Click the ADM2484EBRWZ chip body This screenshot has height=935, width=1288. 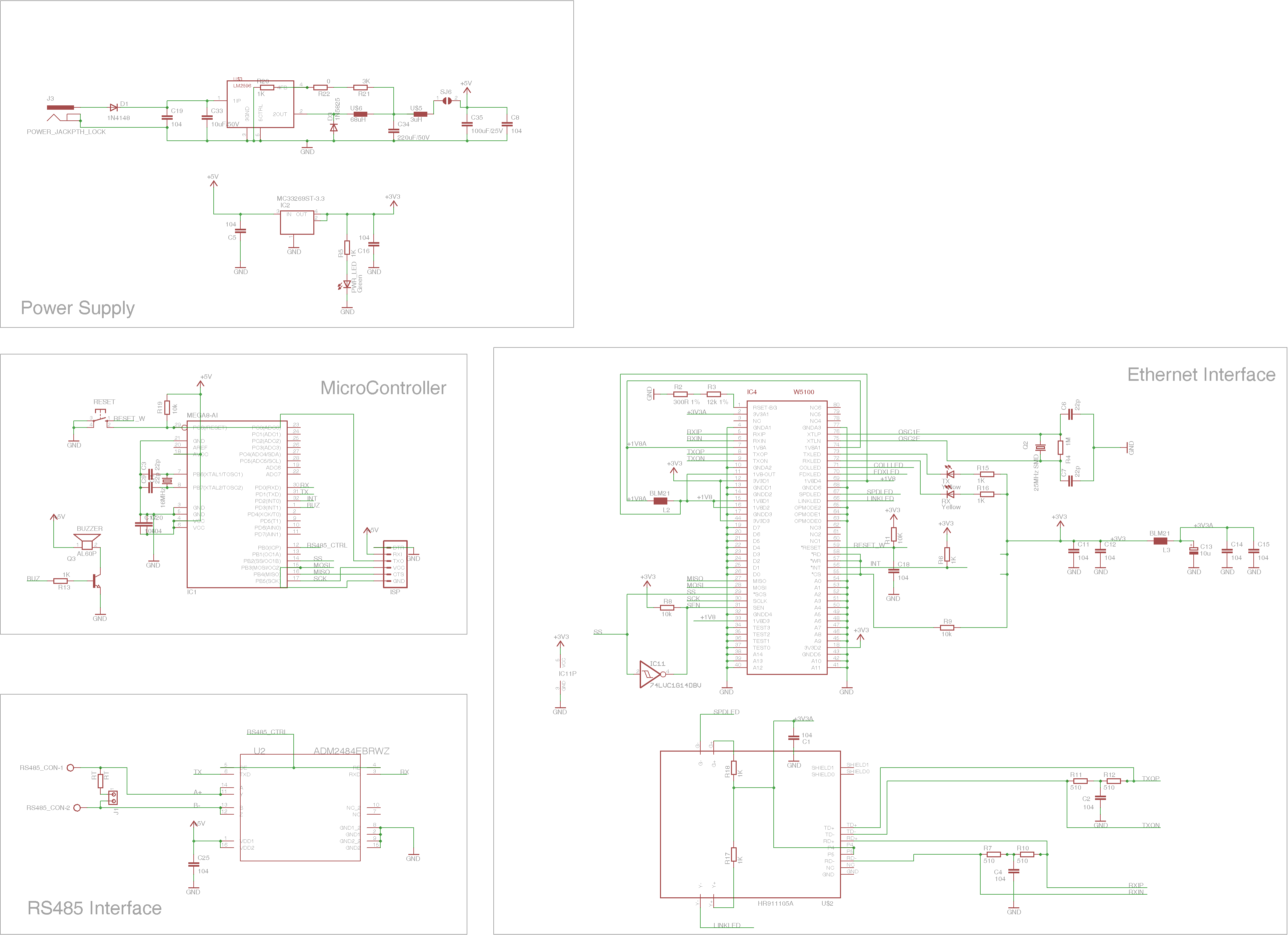(300, 808)
